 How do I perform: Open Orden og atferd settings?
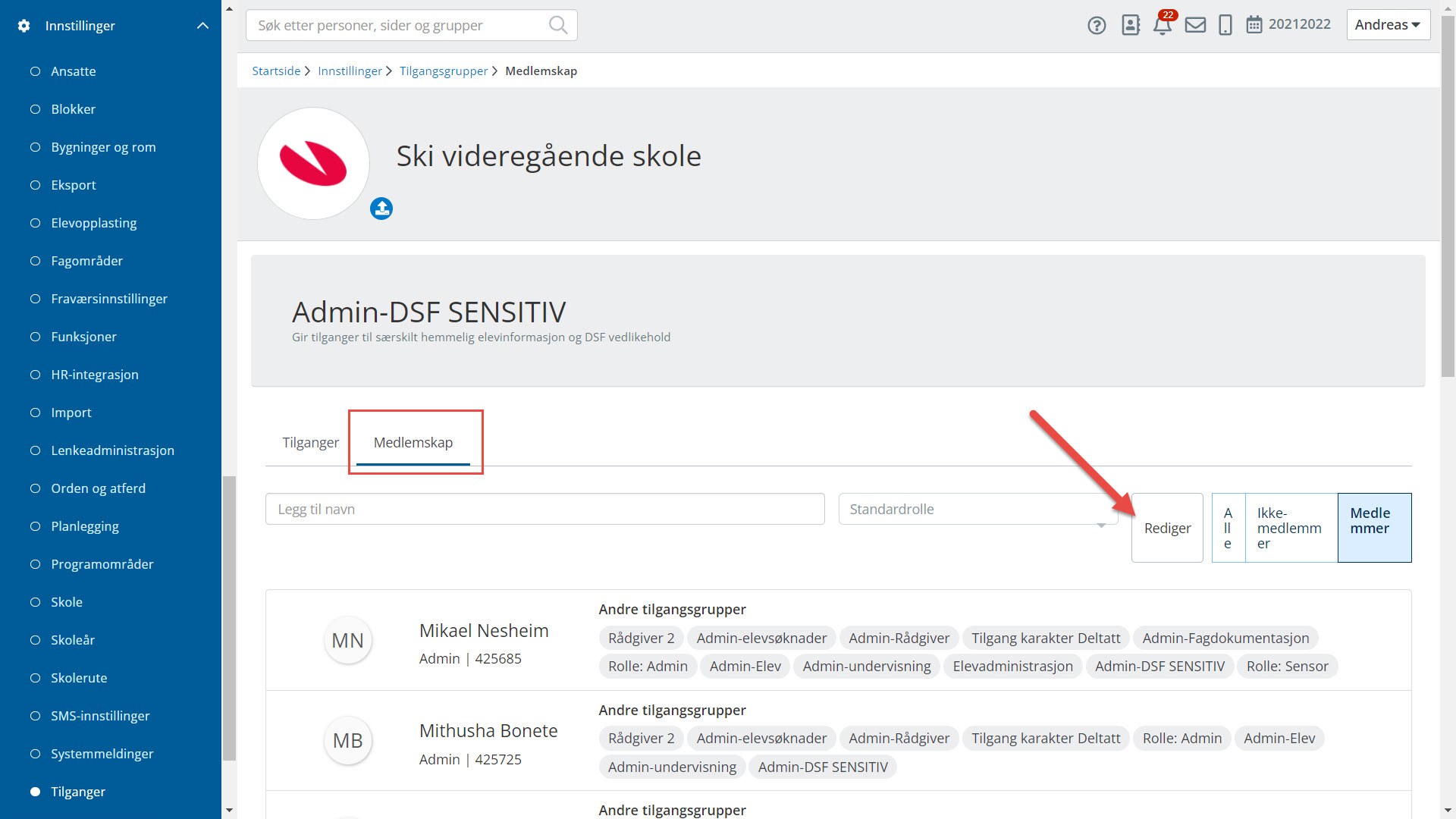click(x=98, y=488)
